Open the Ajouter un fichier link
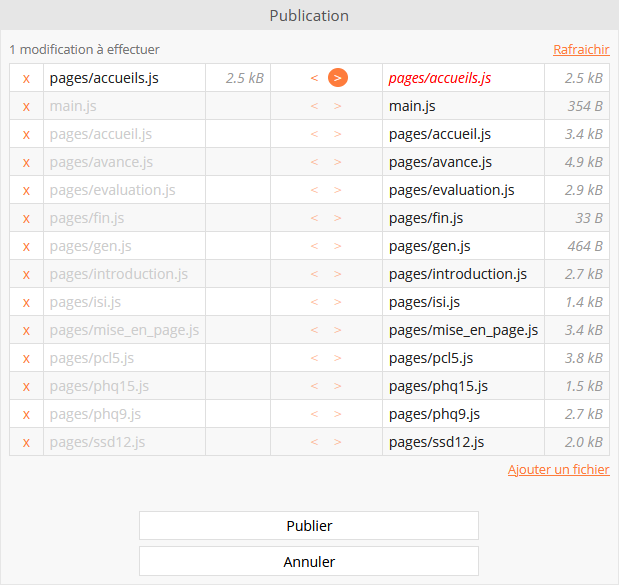This screenshot has height=585, width=619. (558, 469)
